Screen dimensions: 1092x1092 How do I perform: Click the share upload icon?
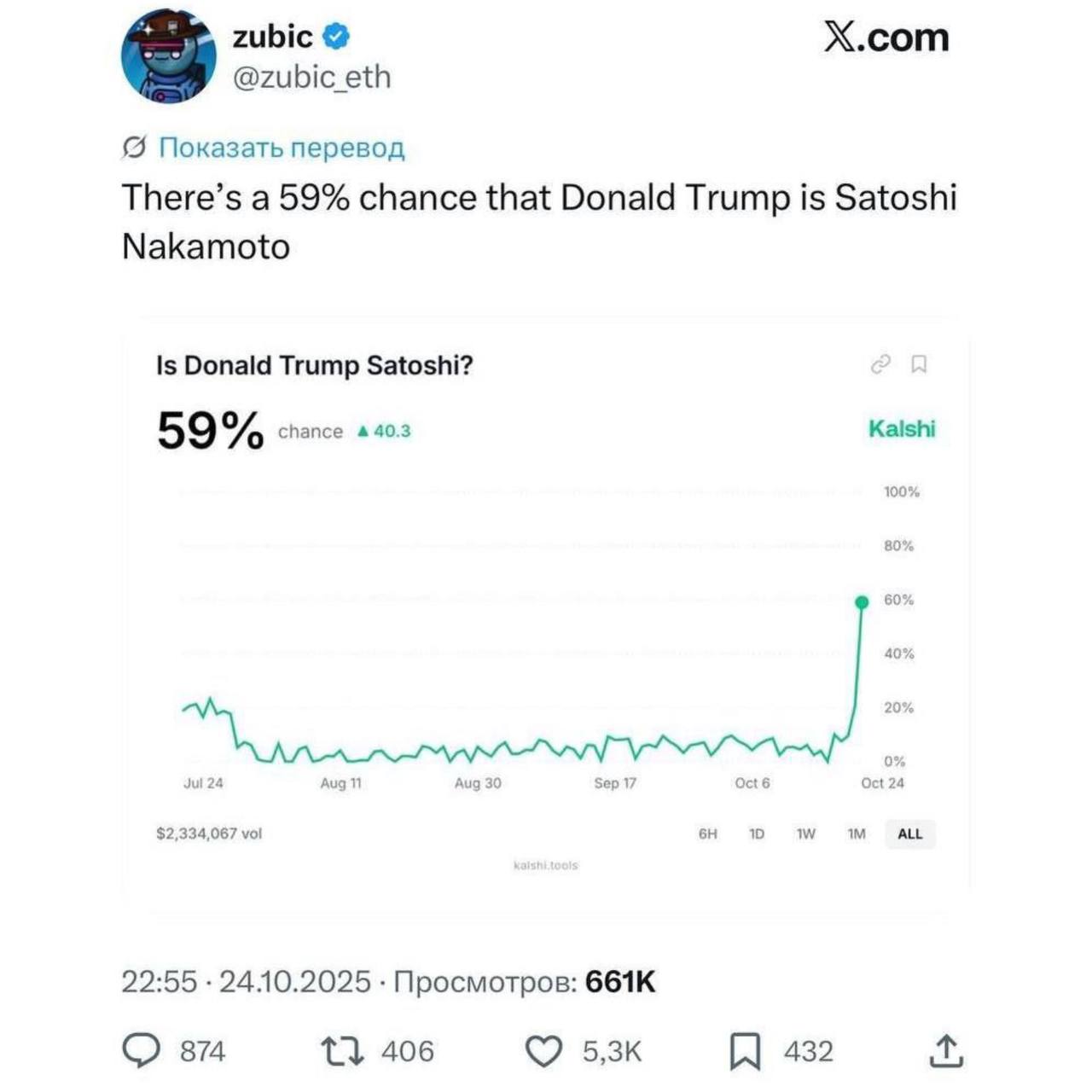click(945, 1051)
